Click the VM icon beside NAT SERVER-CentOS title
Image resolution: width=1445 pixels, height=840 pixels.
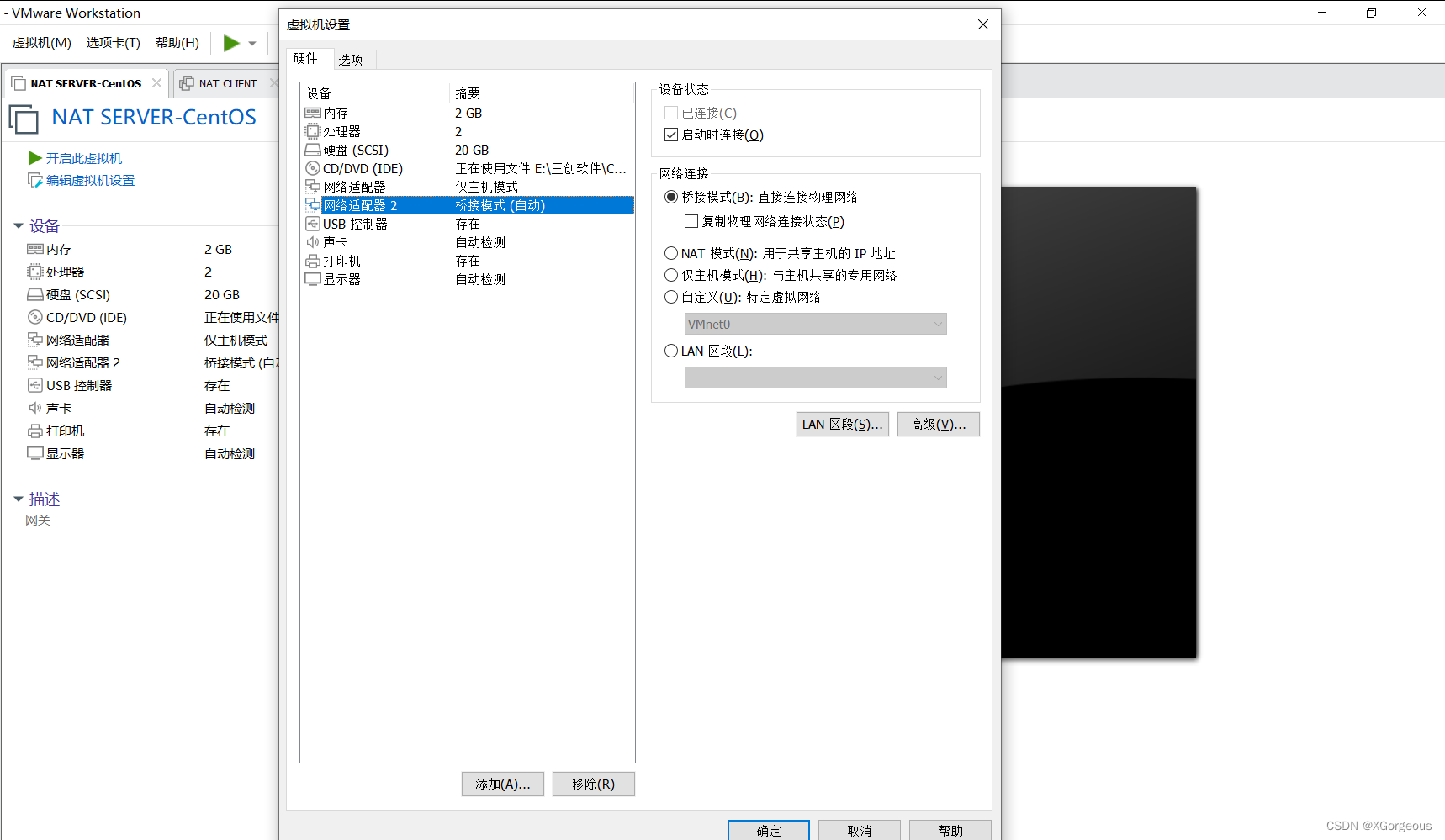pyautogui.click(x=24, y=119)
